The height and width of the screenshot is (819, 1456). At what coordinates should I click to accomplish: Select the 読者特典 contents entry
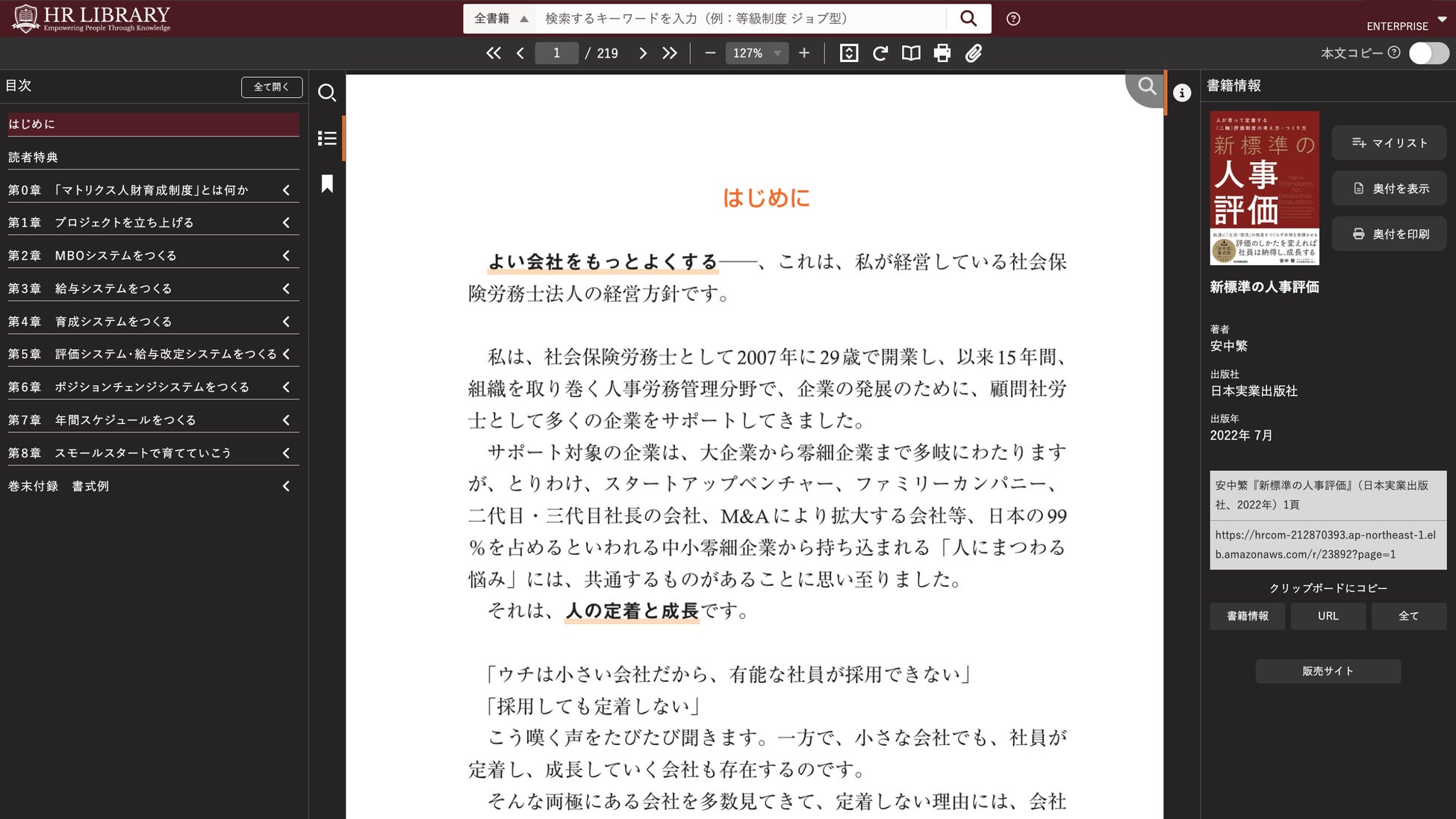click(x=153, y=157)
